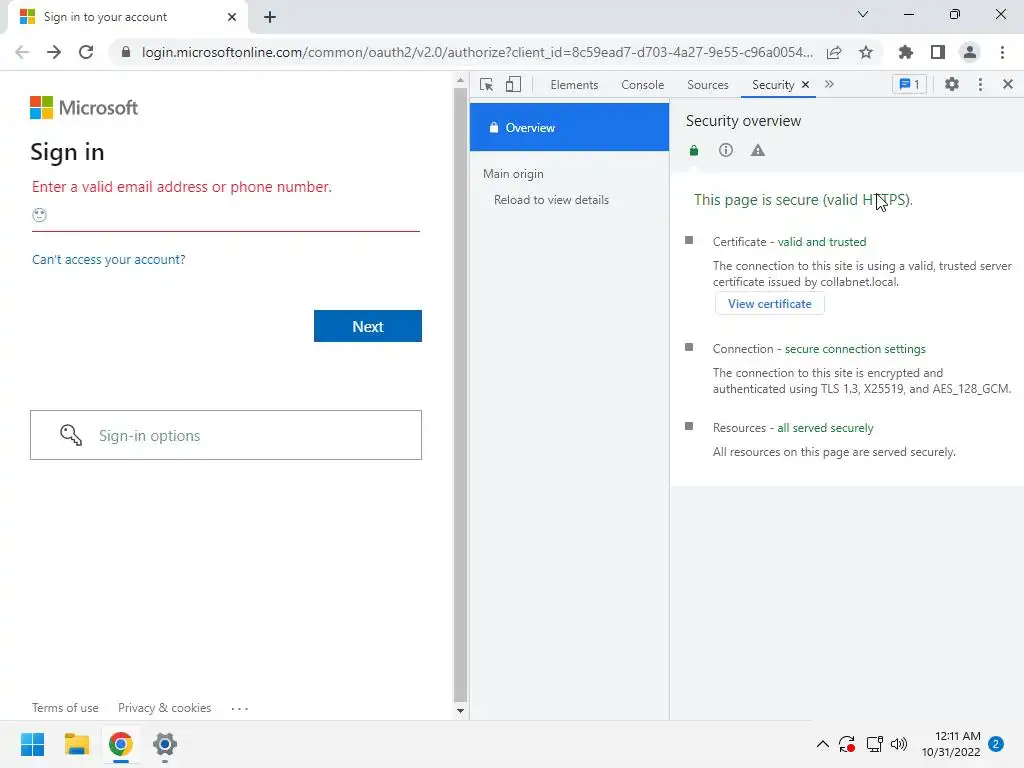Click the browser back arrow

click(22, 52)
